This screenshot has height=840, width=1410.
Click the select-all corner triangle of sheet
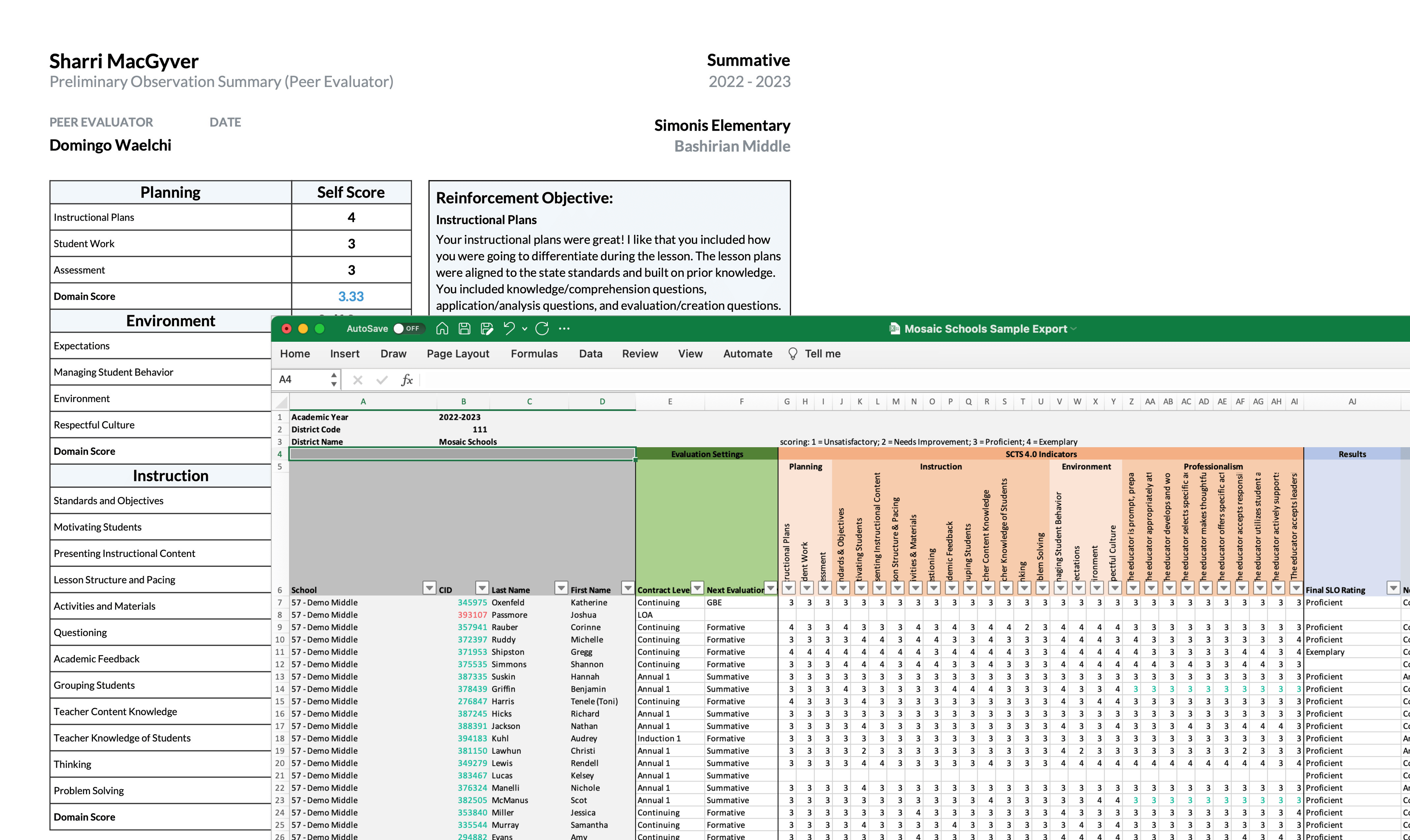coord(281,402)
